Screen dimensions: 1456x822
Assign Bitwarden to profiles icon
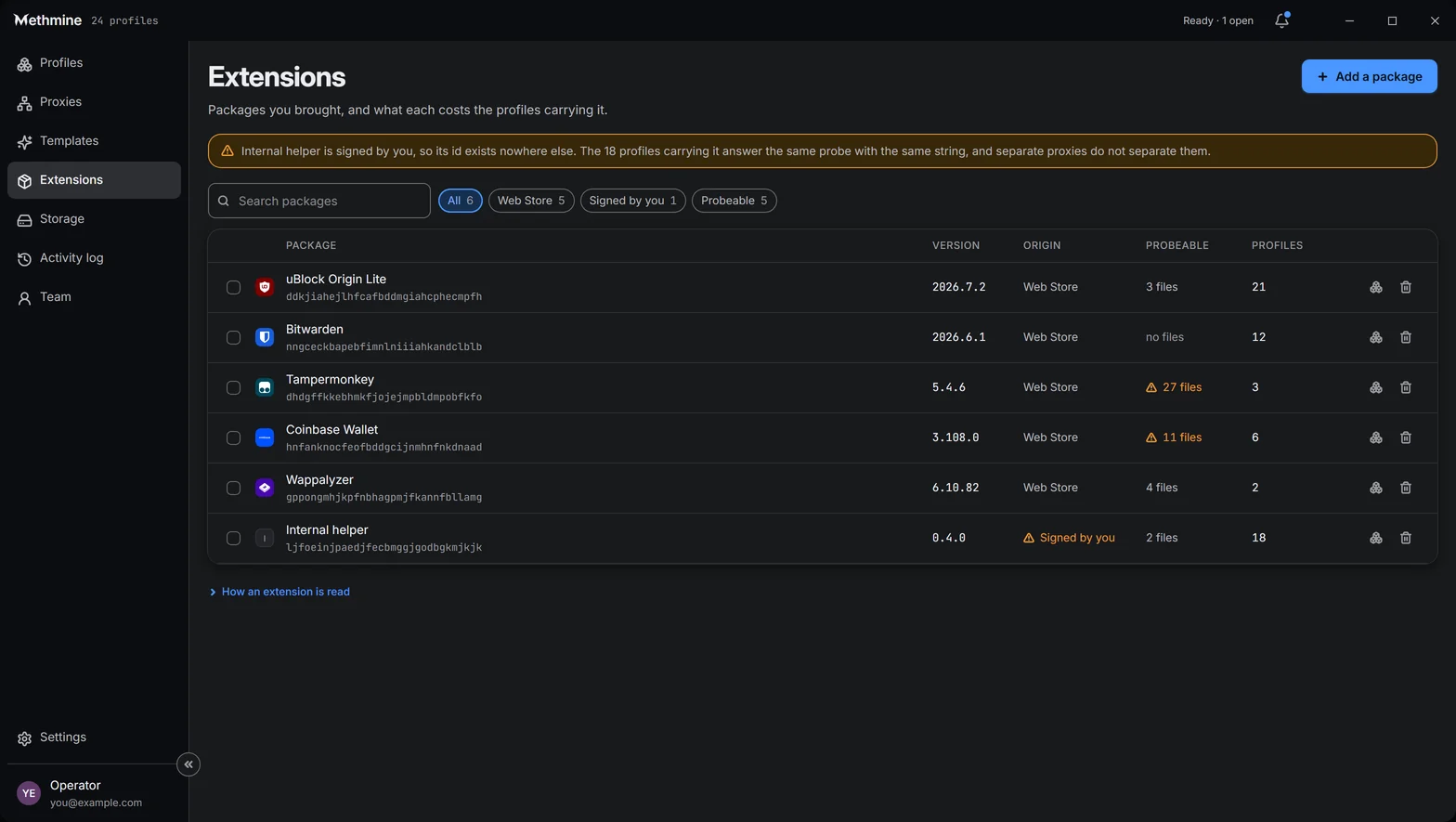pos(1376,337)
